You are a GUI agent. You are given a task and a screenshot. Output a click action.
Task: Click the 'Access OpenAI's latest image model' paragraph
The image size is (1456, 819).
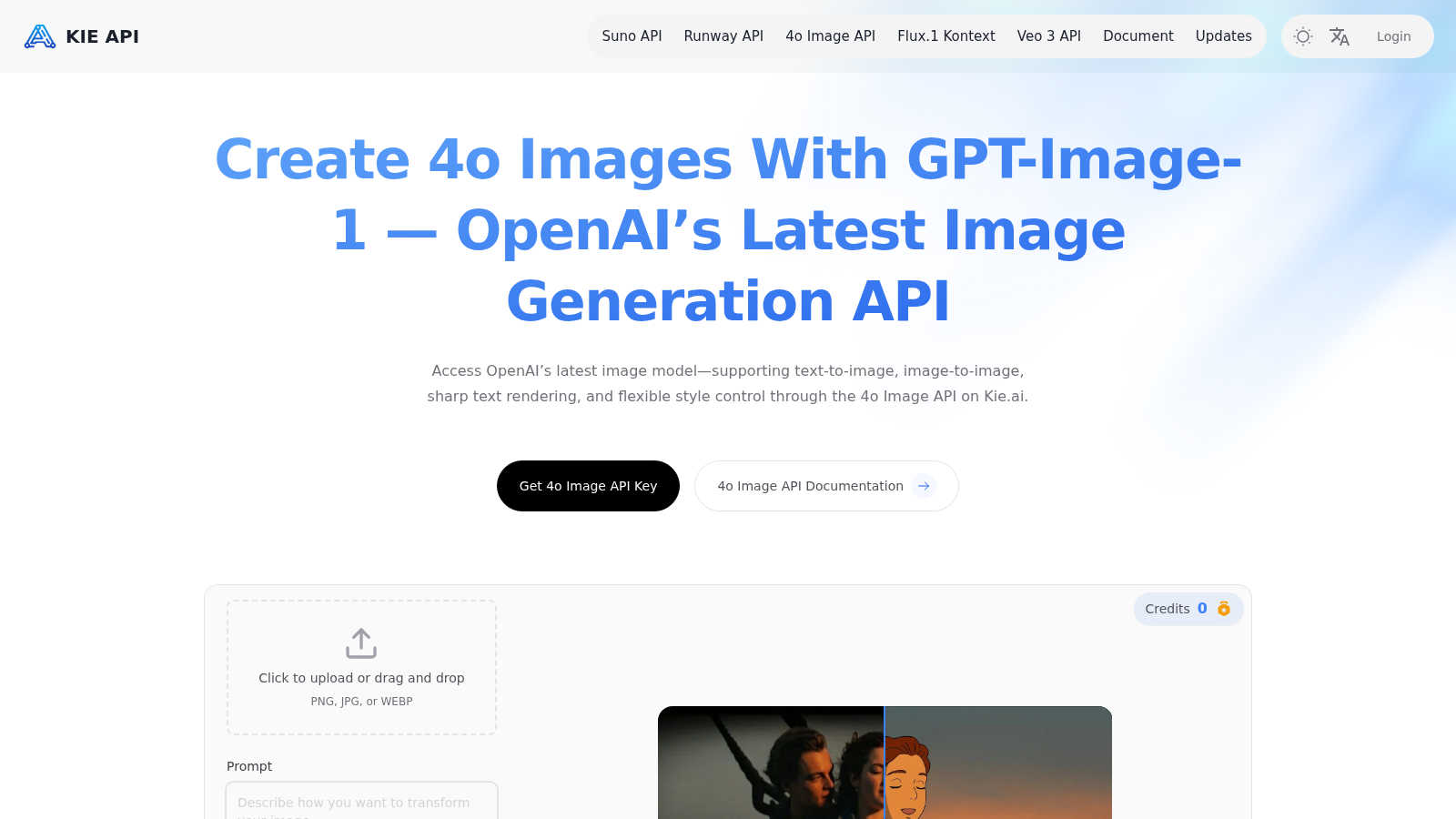(728, 383)
